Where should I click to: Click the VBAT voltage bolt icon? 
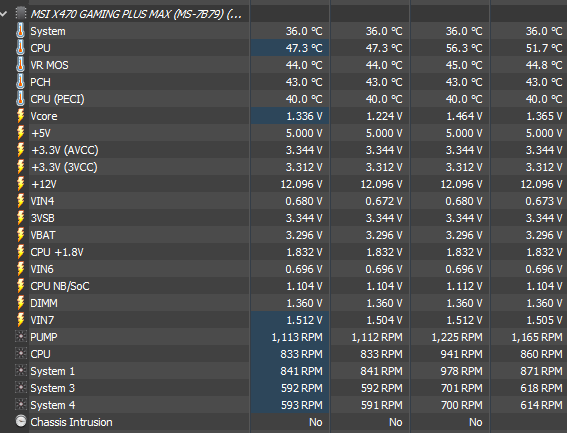21,235
